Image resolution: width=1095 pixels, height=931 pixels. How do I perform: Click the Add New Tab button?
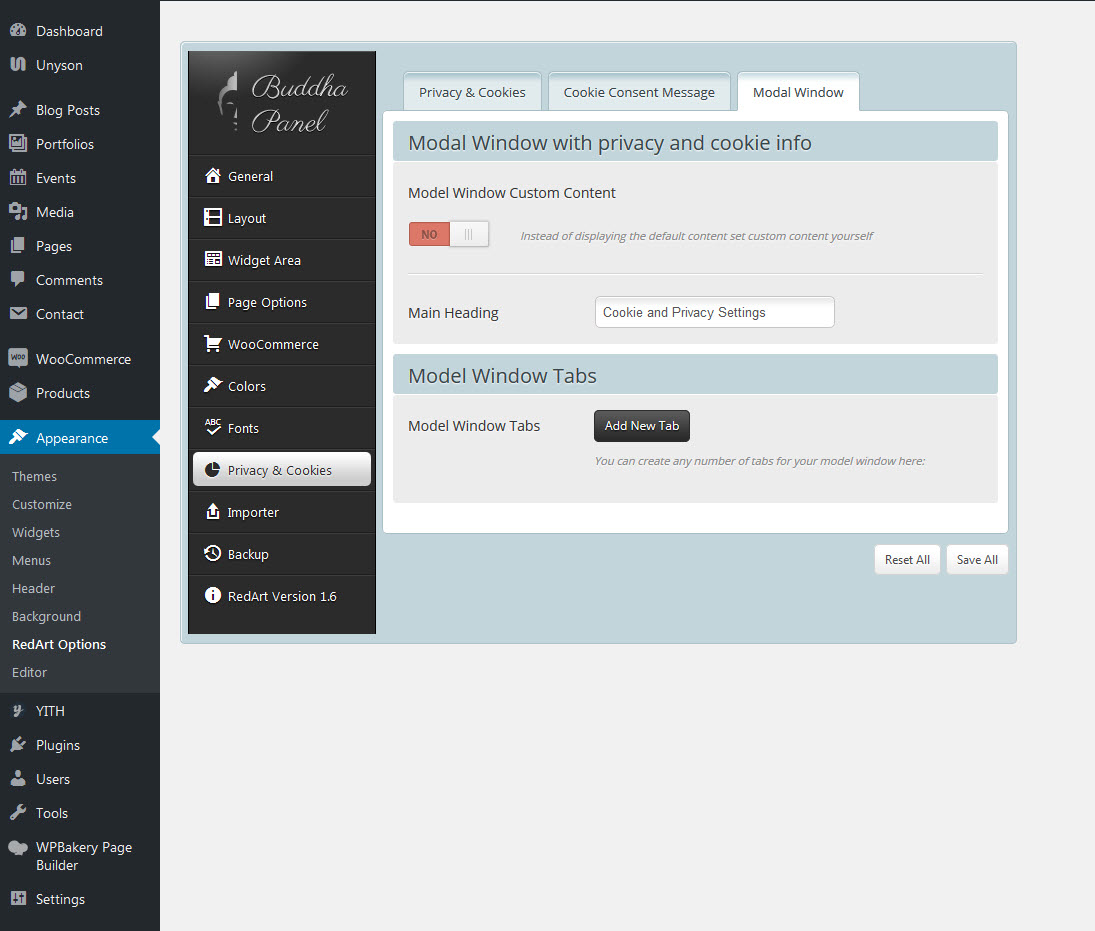coord(642,426)
